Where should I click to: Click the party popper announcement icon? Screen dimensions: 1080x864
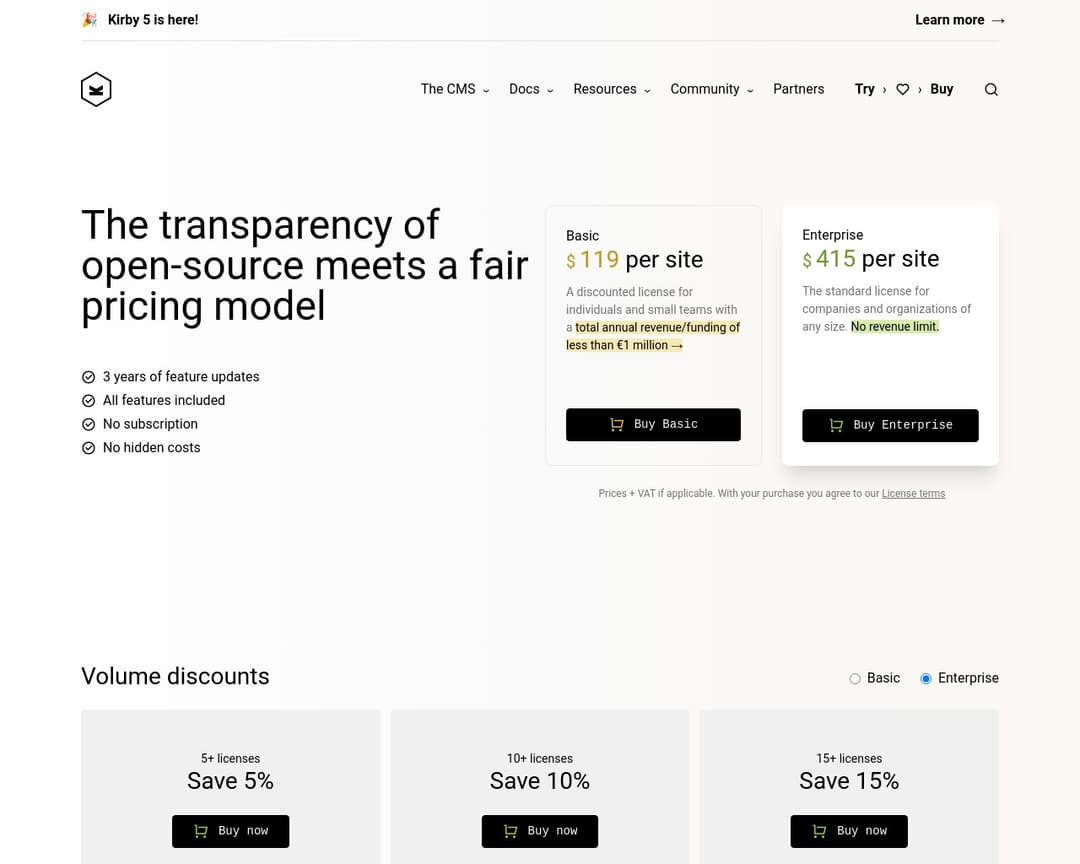coord(90,20)
